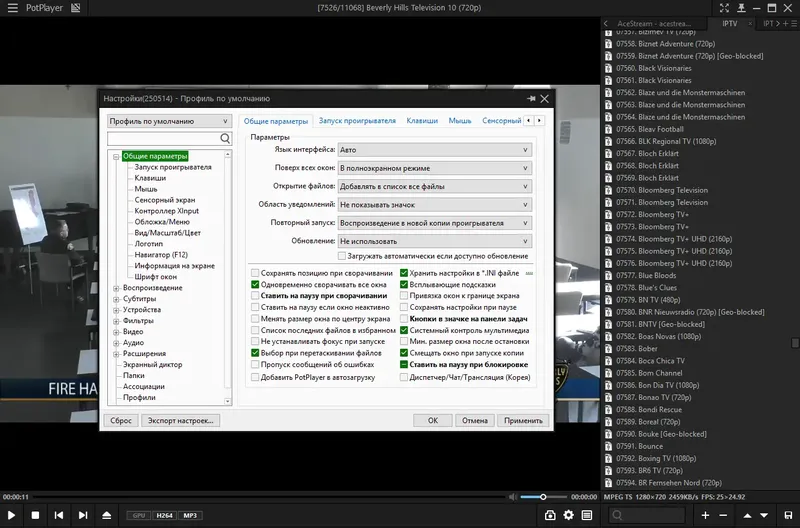Open the 'Сенсорный' tab
The width and height of the screenshot is (800, 528).
pyautogui.click(x=502, y=121)
